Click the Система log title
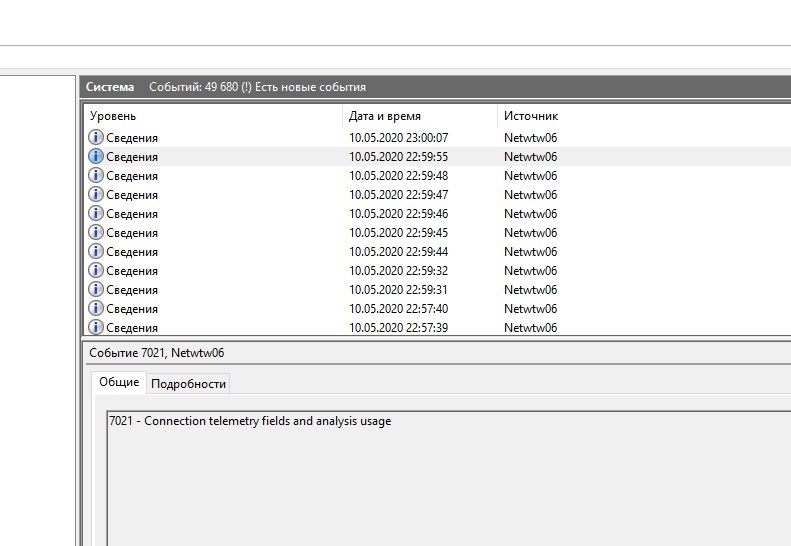Screen dimensions: 791x546 [x=110, y=87]
